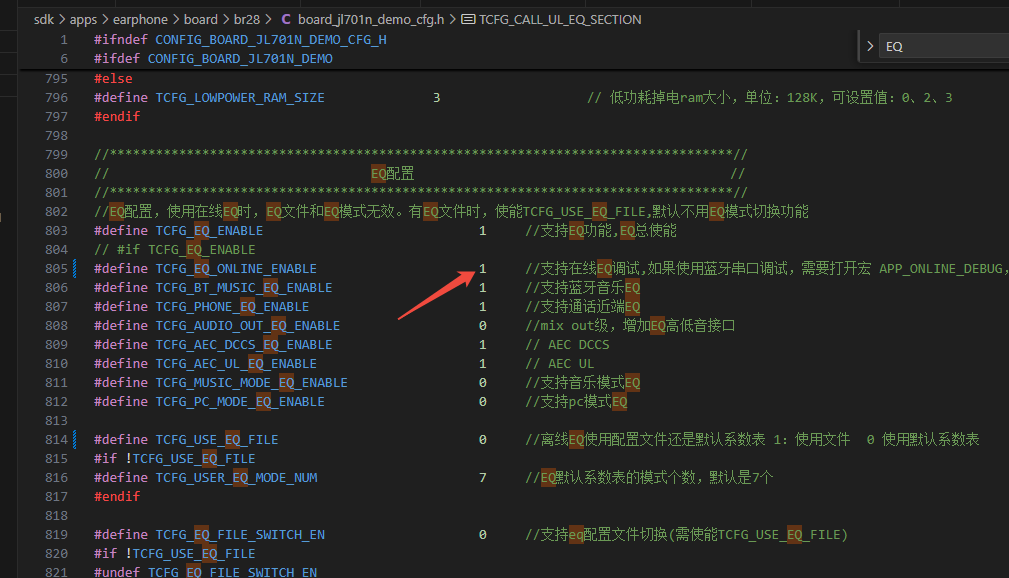Screen dimensions: 1009x578
Task: Click the TCFG_USER_EQ_MODE_NUM macro name
Action: pyautogui.click(x=236, y=478)
